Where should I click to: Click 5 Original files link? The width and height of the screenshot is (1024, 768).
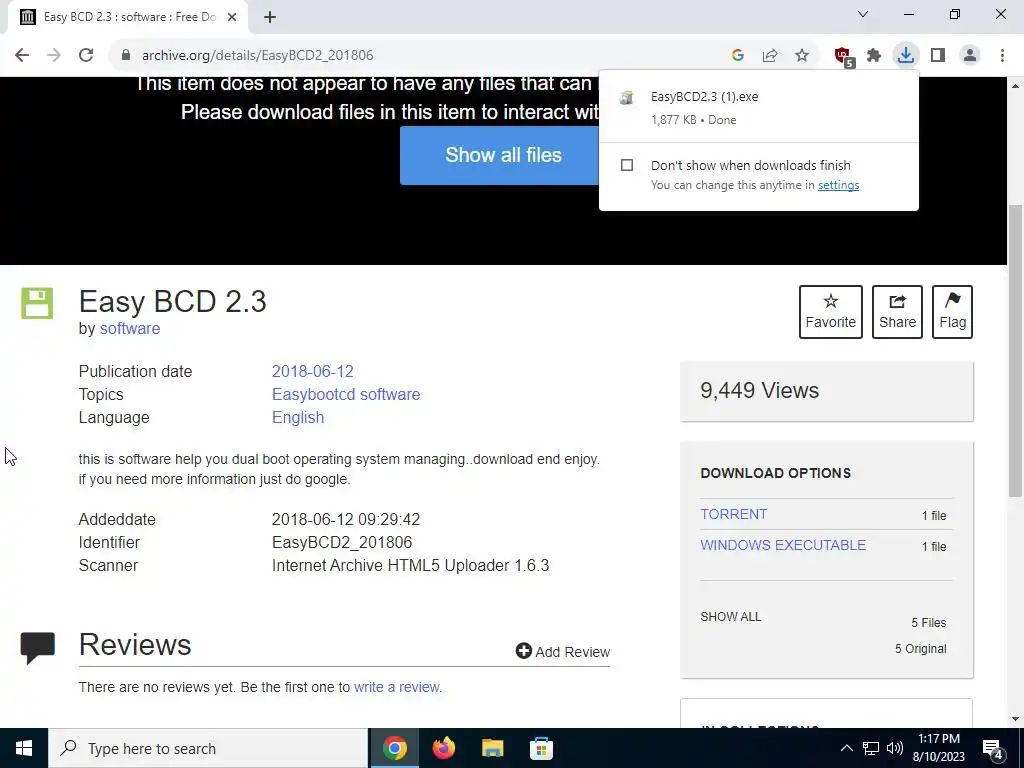pyautogui.click(x=920, y=648)
